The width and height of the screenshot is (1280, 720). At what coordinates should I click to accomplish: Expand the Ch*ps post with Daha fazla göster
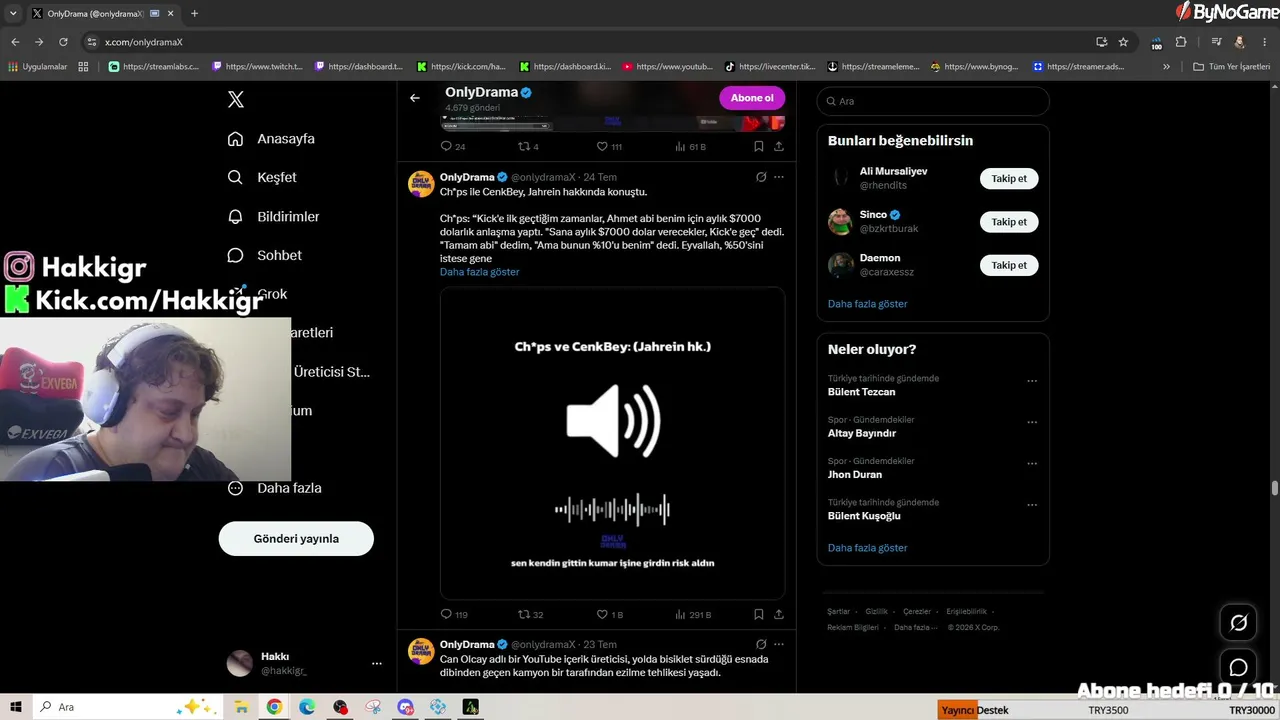(x=479, y=272)
